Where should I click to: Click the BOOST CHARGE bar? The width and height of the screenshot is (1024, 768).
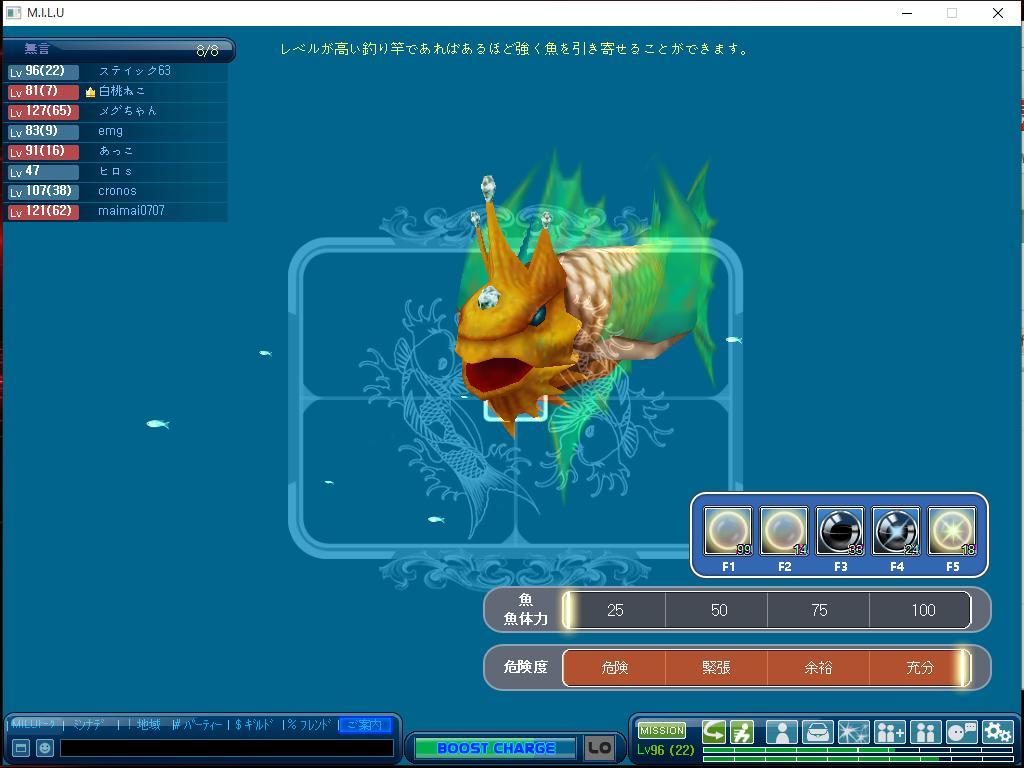click(x=495, y=748)
